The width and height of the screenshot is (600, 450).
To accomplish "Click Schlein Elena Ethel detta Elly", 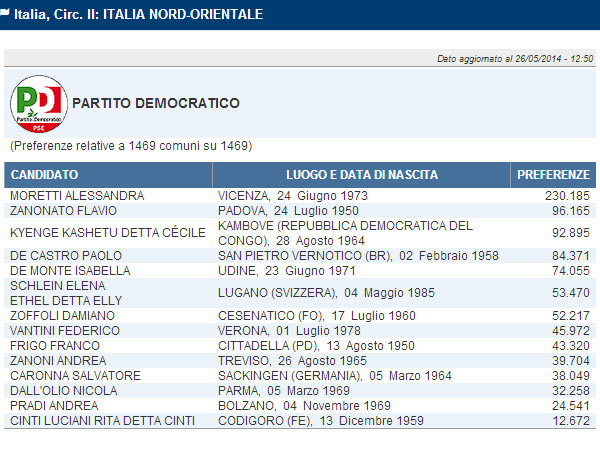I will pyautogui.click(x=65, y=293).
